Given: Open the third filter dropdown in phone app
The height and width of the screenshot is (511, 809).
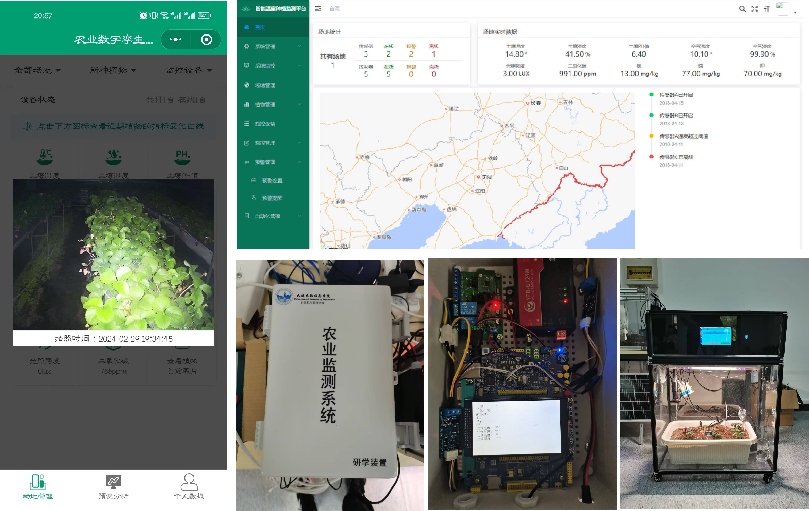Looking at the screenshot, I should pos(189,70).
